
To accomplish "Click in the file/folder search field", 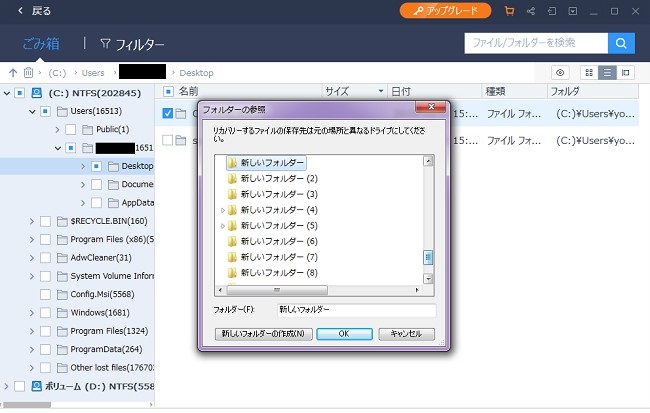I will 536,43.
